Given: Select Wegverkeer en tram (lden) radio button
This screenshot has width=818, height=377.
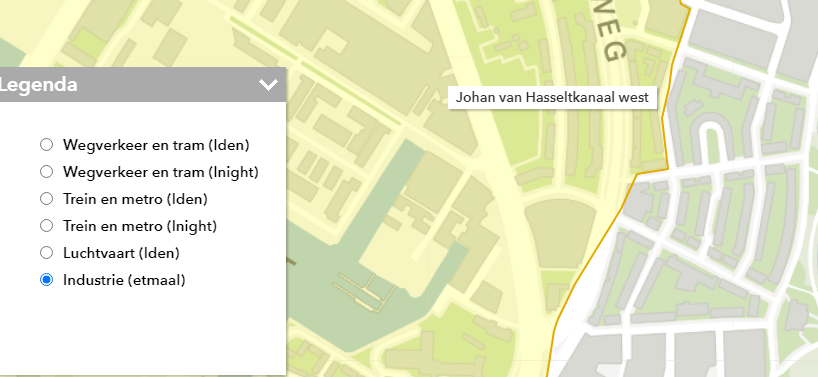Looking at the screenshot, I should (x=46, y=144).
